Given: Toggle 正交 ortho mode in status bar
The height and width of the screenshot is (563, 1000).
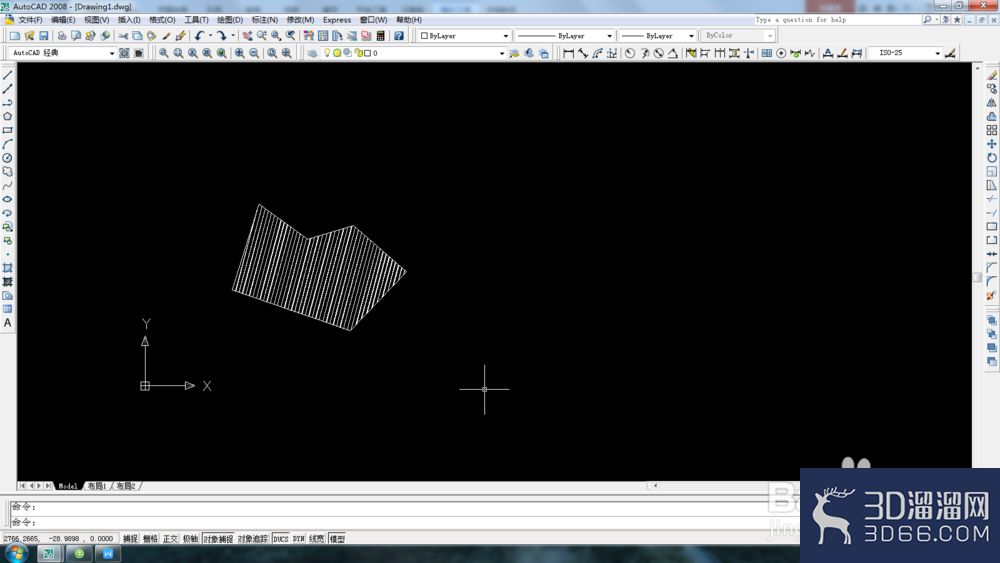Looking at the screenshot, I should tap(170, 539).
